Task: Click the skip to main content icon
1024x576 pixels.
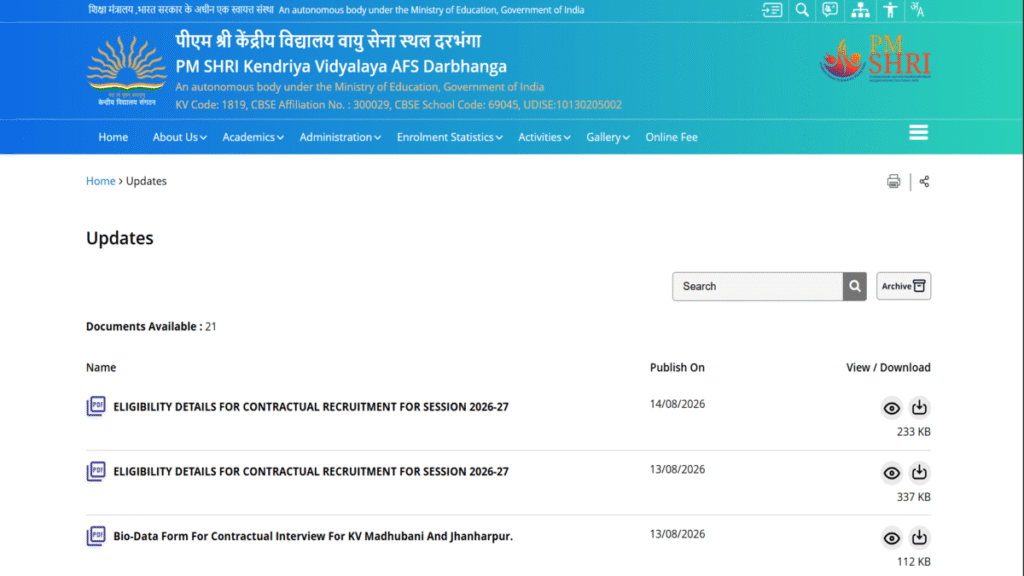Action: point(772,10)
